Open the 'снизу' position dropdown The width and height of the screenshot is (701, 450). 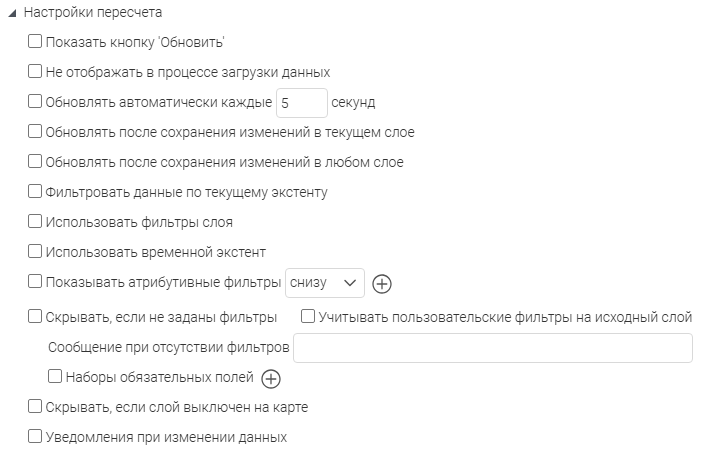(x=325, y=283)
